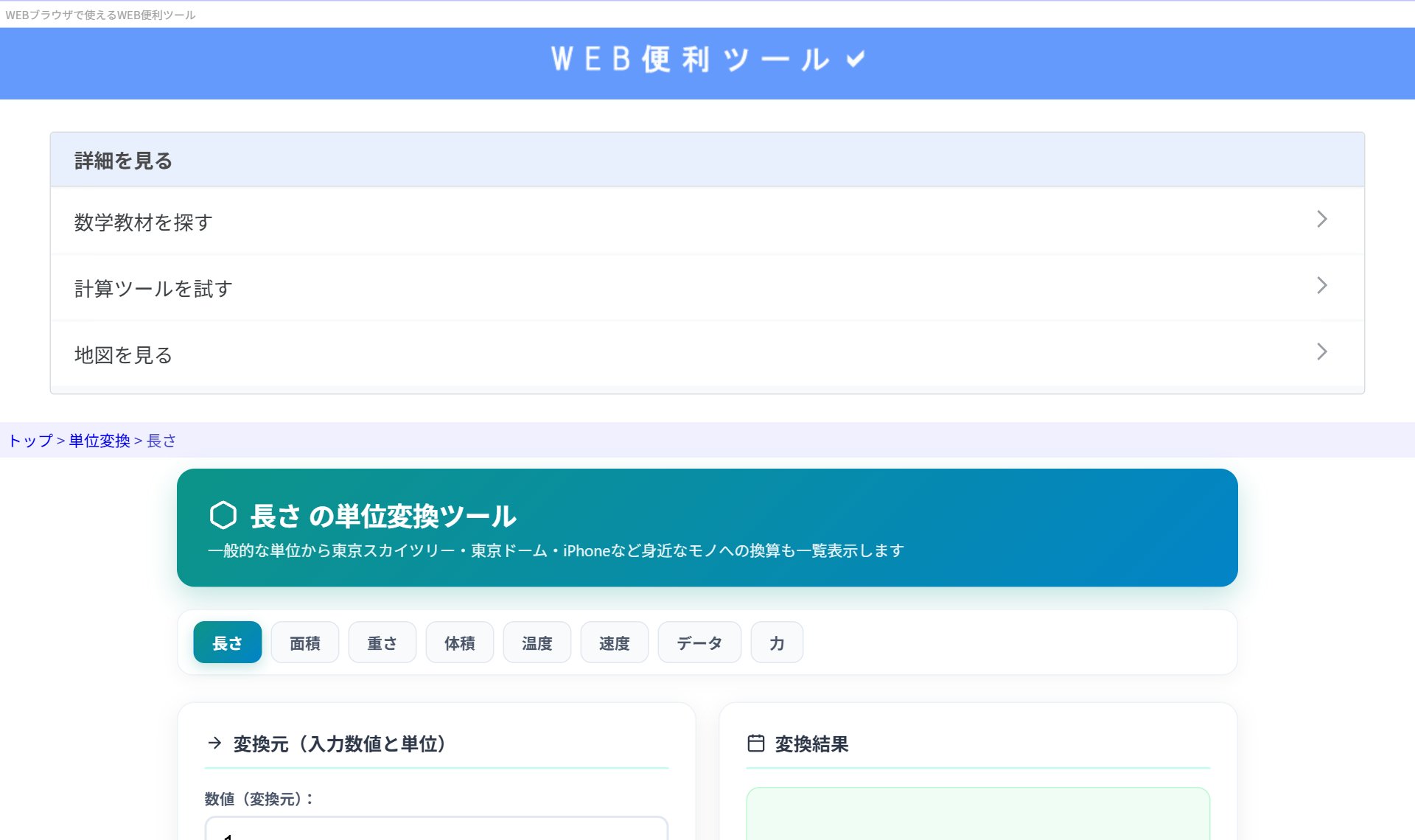Image resolution: width=1415 pixels, height=840 pixels.
Task: Open the 数学教材を探す link
Action: click(707, 221)
